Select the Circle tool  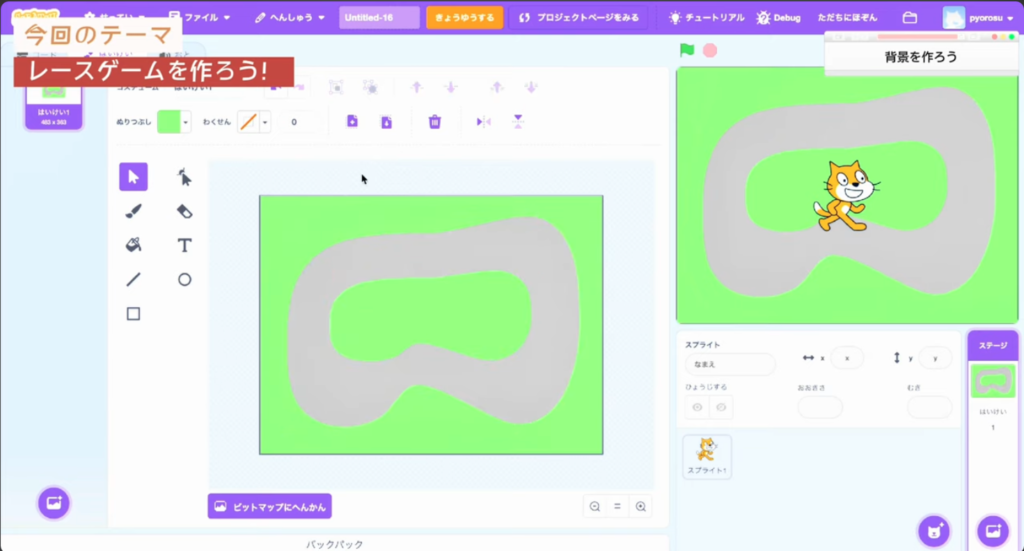point(184,280)
